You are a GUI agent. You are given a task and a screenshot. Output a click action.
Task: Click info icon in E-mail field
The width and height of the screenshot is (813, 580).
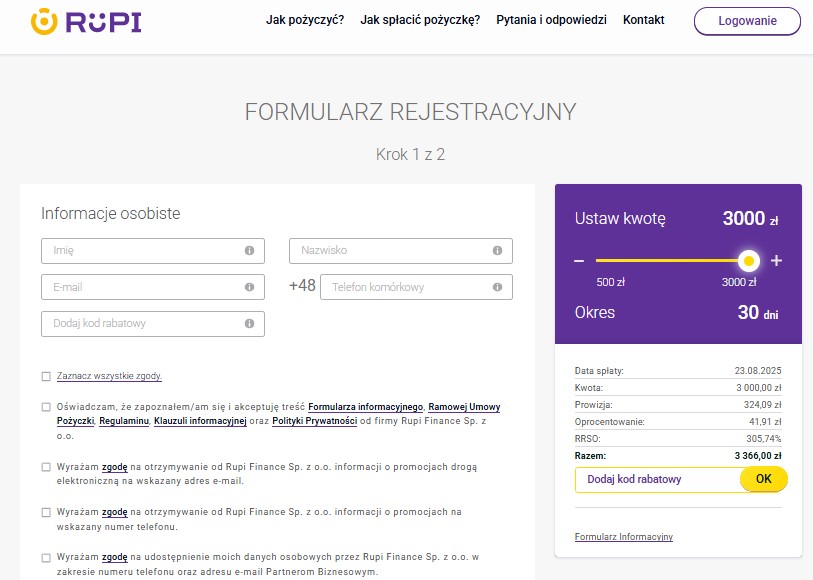[x=249, y=287]
